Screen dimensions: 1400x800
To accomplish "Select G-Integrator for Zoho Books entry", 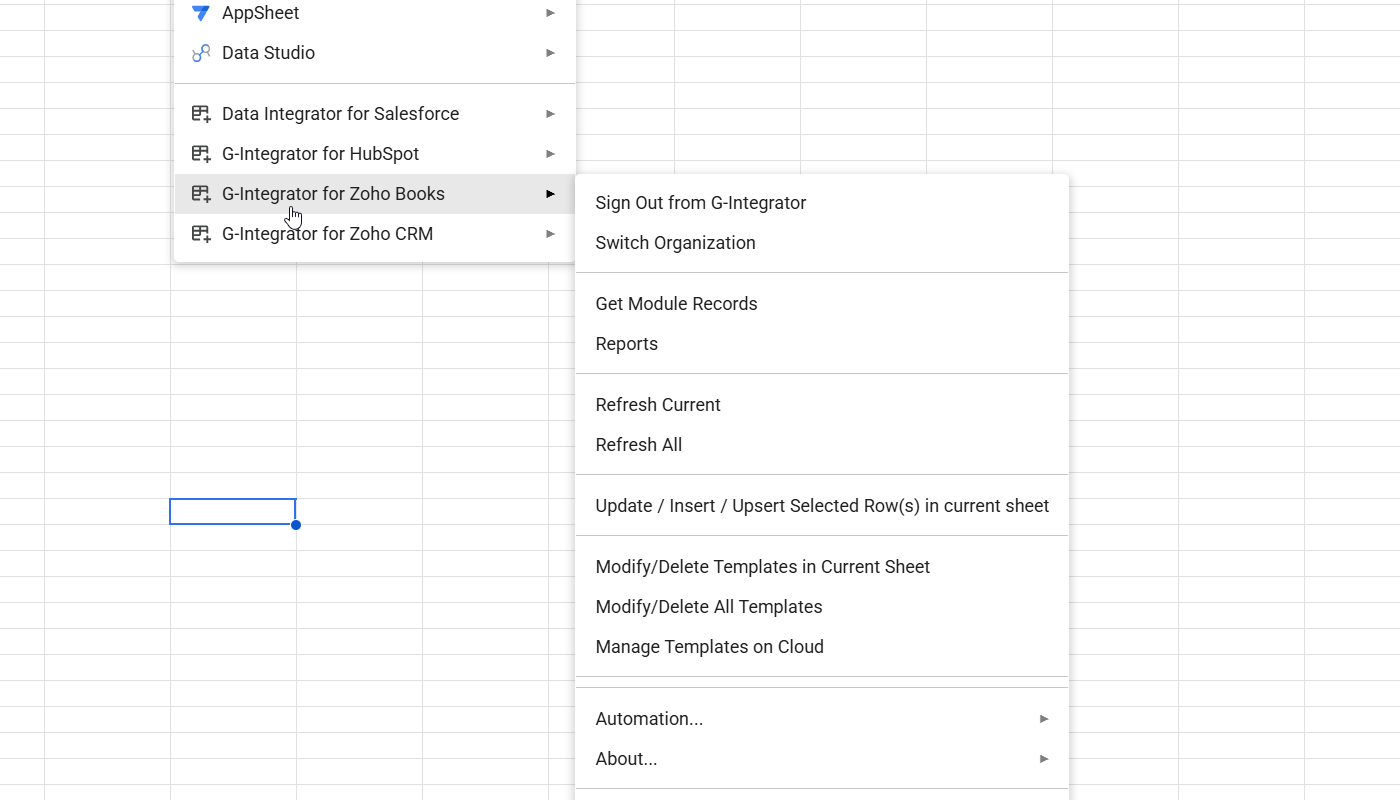I will [x=375, y=194].
